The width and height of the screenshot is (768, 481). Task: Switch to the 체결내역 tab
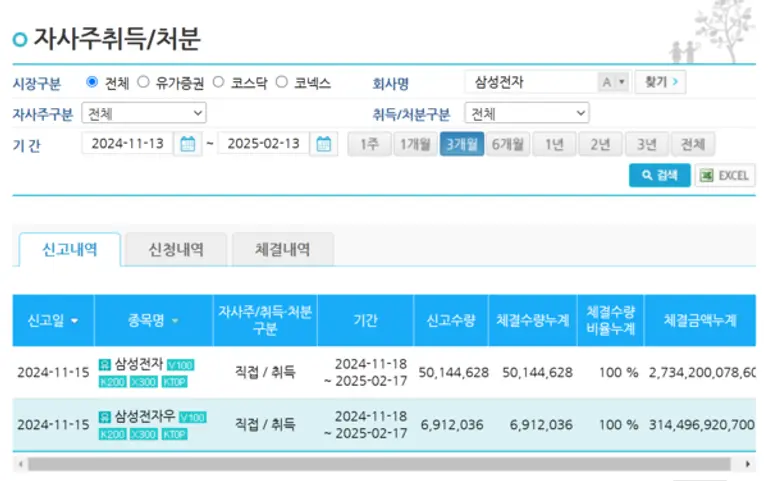tap(282, 249)
